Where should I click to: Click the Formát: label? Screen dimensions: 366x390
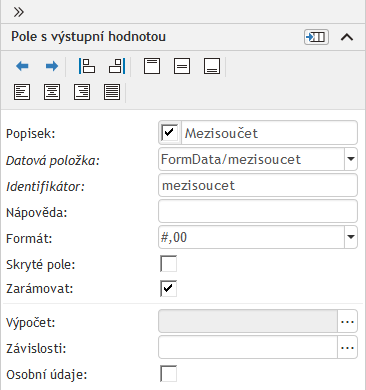29,238
